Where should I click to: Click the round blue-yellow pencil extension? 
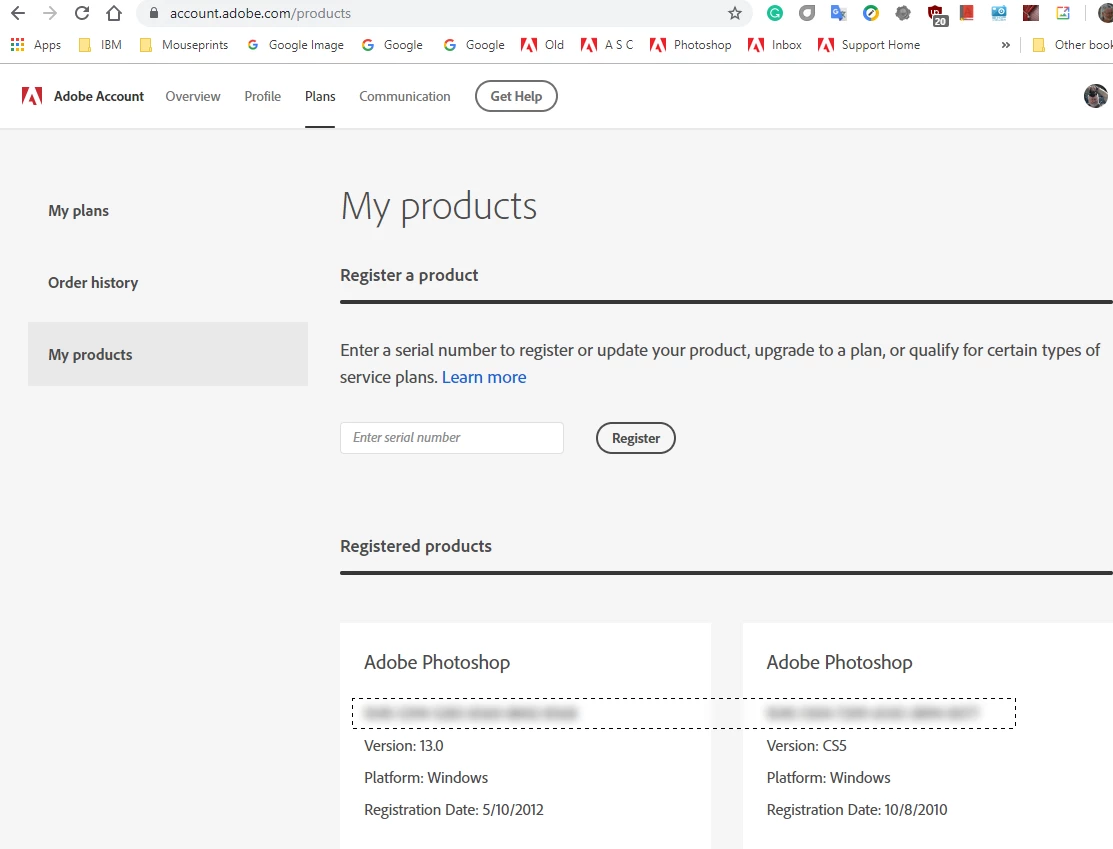[870, 13]
